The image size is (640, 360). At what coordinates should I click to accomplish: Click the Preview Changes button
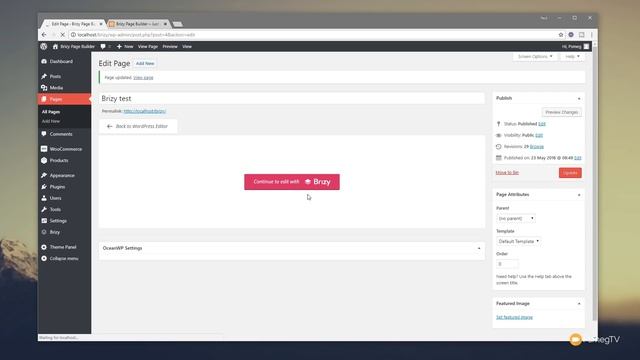tap(561, 112)
